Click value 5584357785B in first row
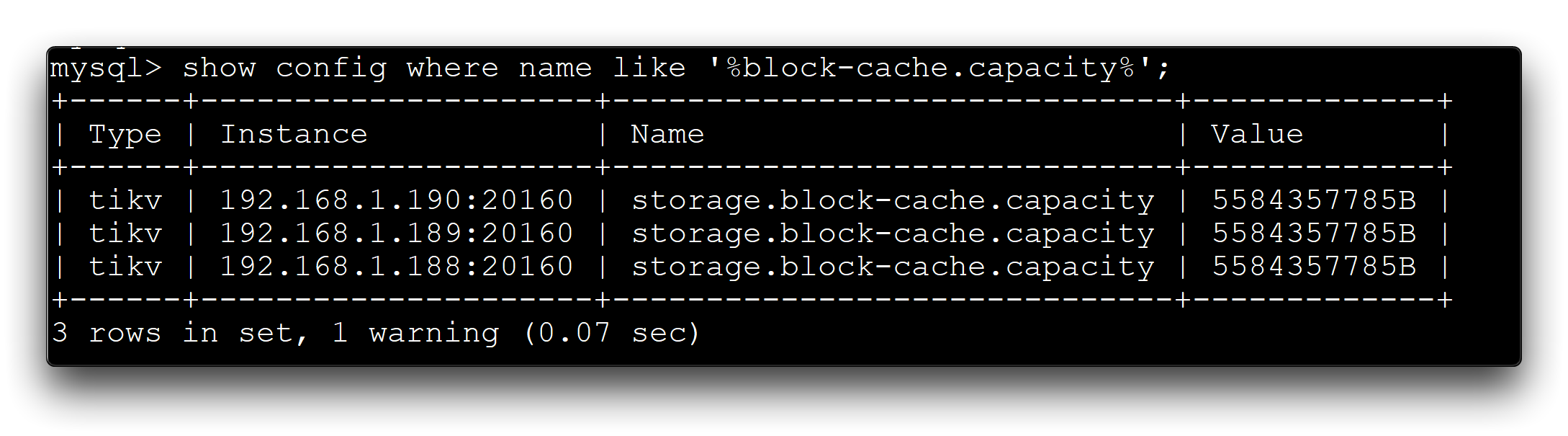The image size is (1568, 436). click(1314, 200)
